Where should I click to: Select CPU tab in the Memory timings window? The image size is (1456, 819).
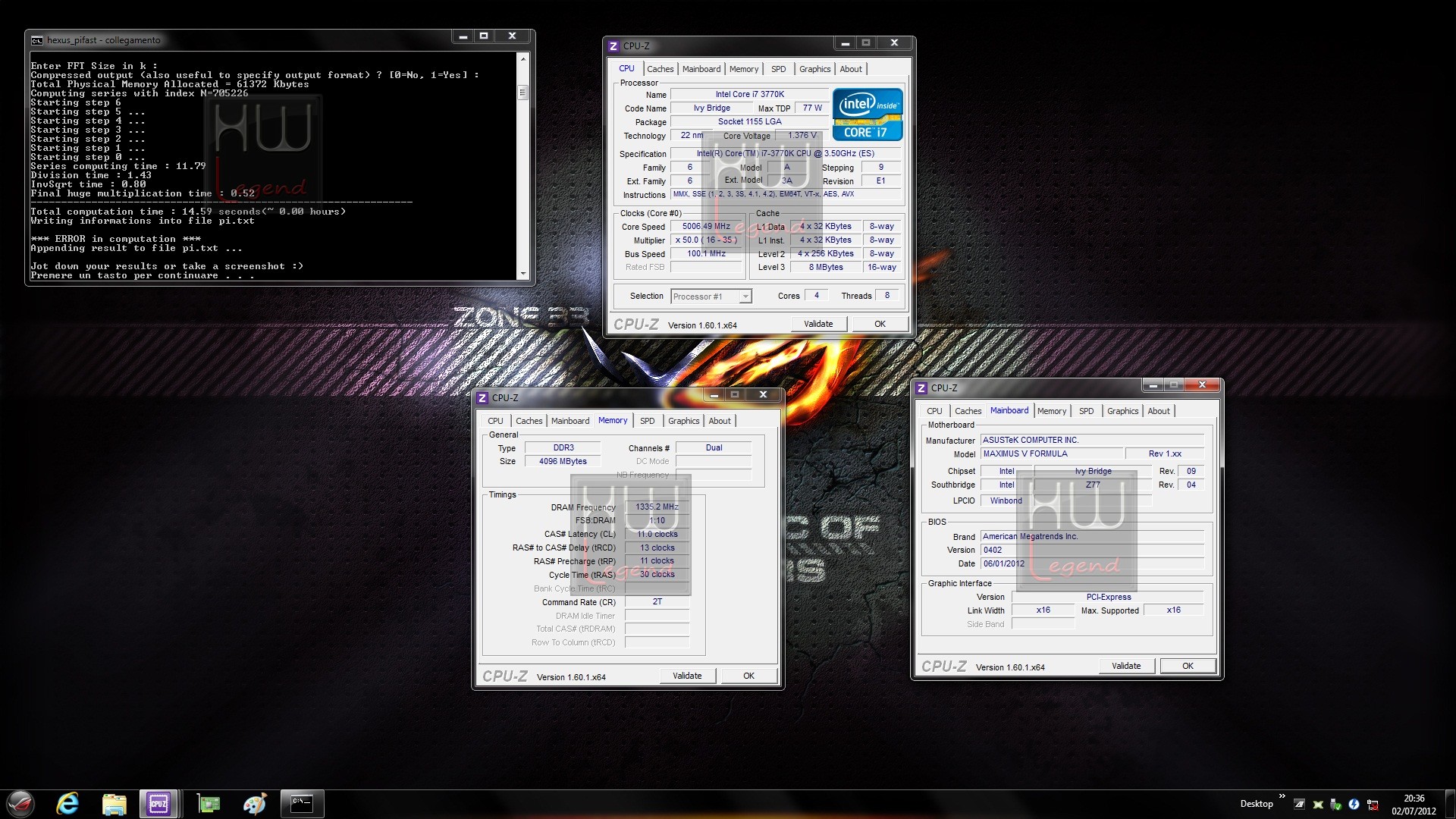[495, 421]
